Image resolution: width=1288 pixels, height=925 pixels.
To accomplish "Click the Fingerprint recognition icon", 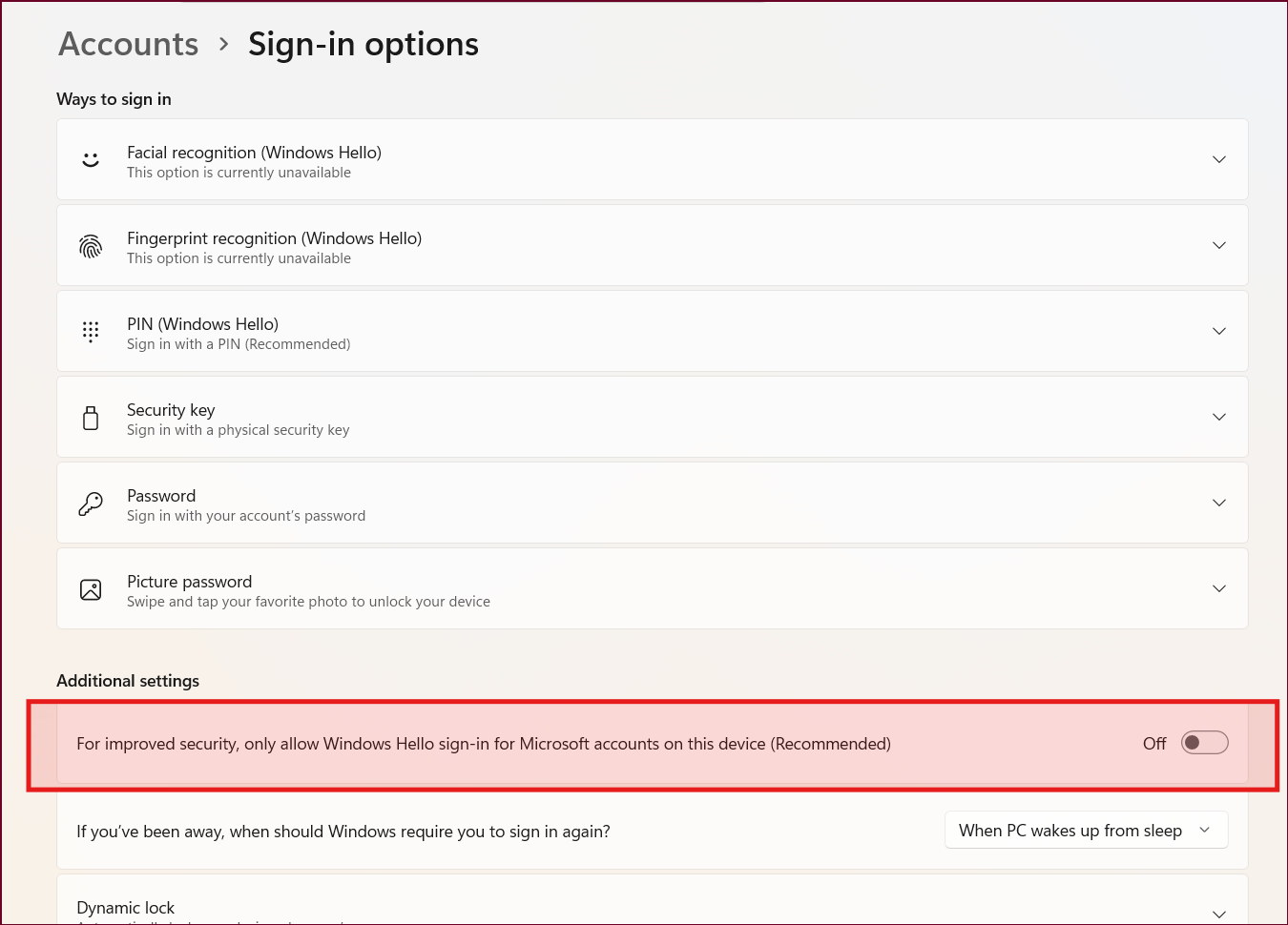I will pyautogui.click(x=91, y=246).
